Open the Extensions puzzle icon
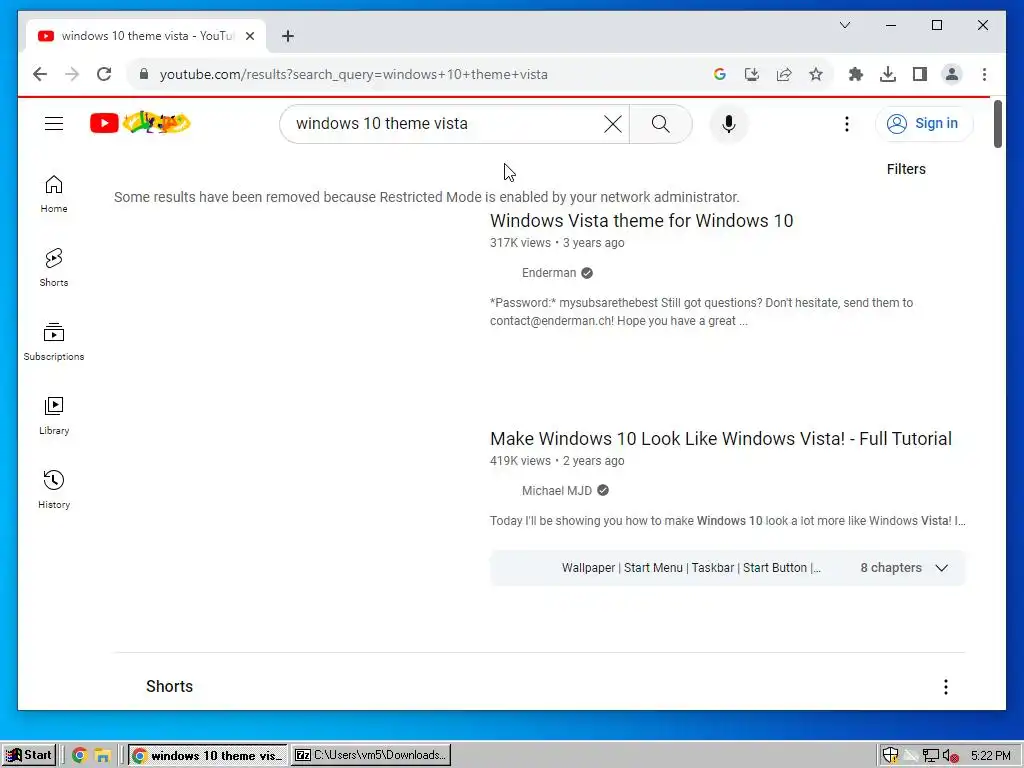The image size is (1024, 768). tap(856, 74)
